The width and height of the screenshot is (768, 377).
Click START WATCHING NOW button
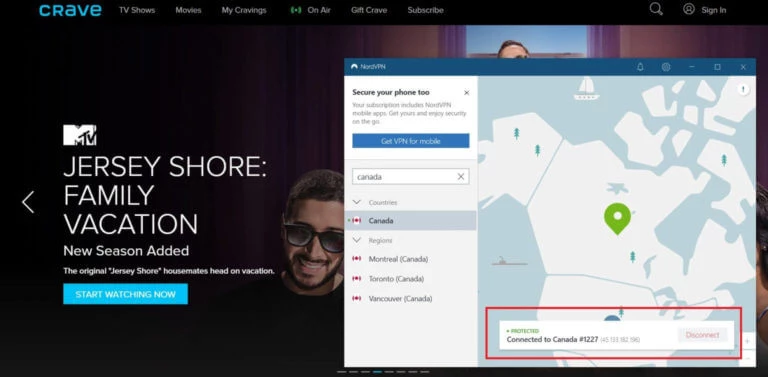[x=125, y=294]
